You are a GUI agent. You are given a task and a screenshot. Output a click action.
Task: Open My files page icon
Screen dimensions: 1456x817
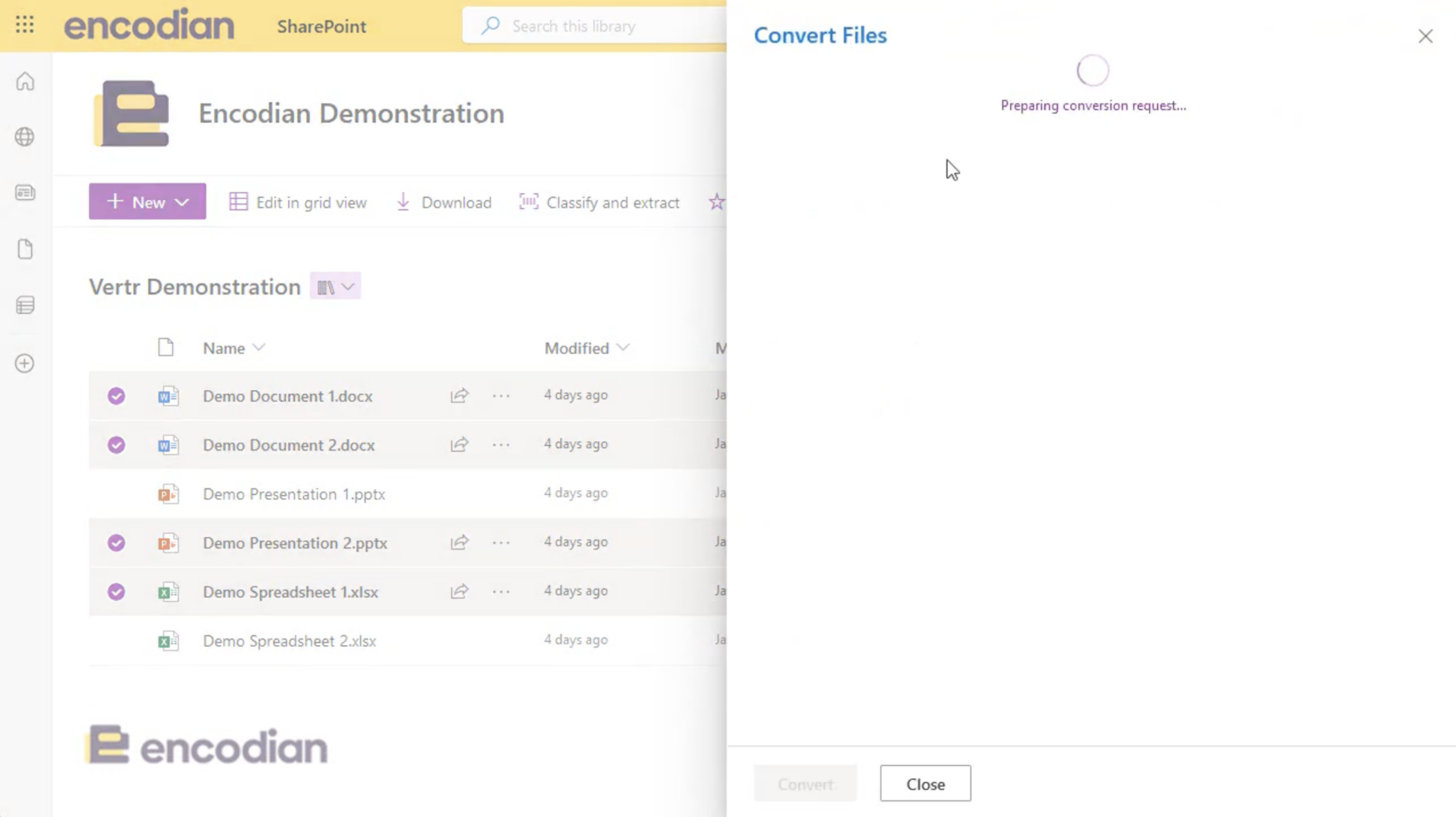[x=26, y=249]
